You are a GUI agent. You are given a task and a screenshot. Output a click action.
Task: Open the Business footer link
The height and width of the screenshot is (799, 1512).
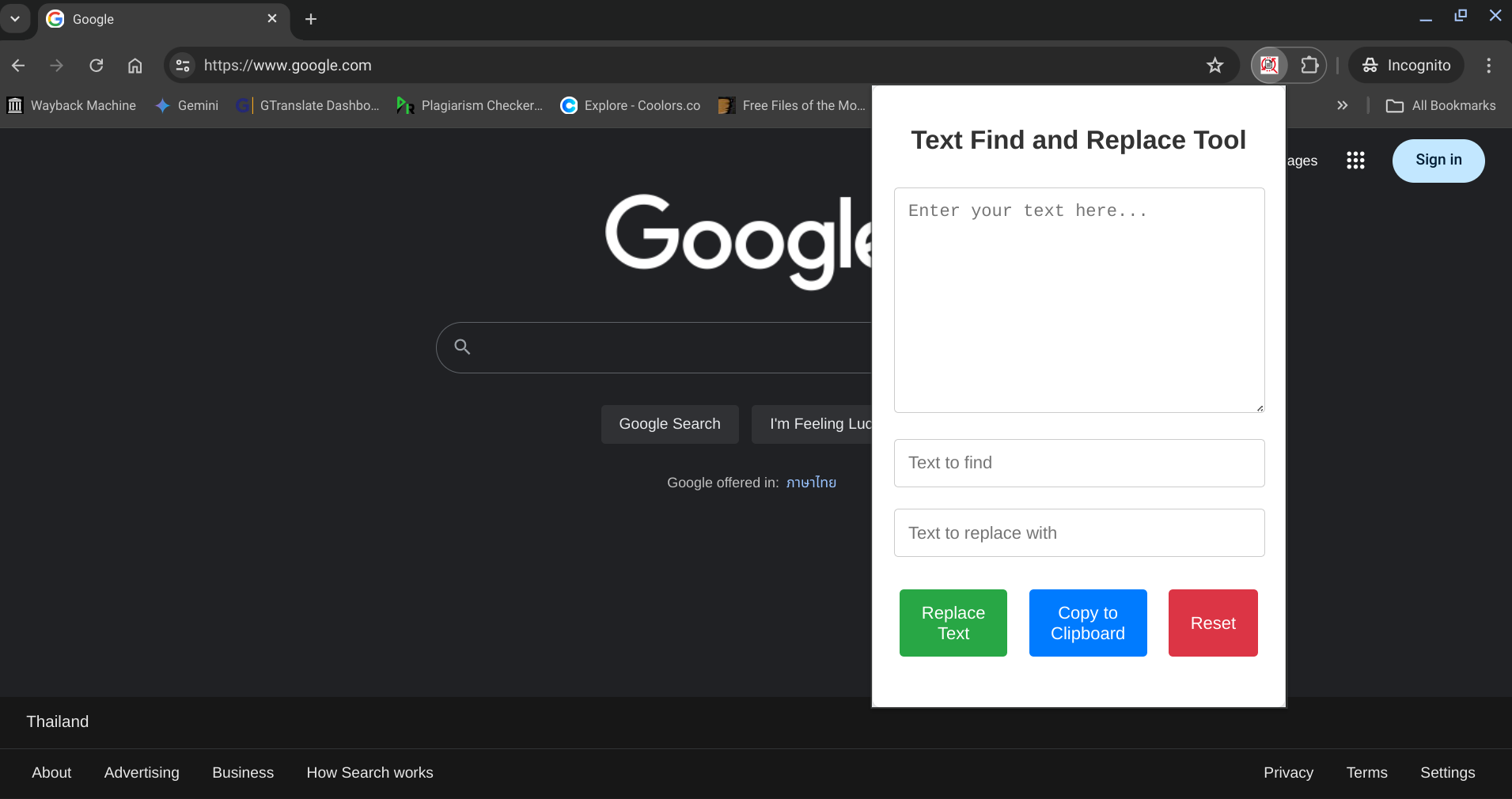243,773
